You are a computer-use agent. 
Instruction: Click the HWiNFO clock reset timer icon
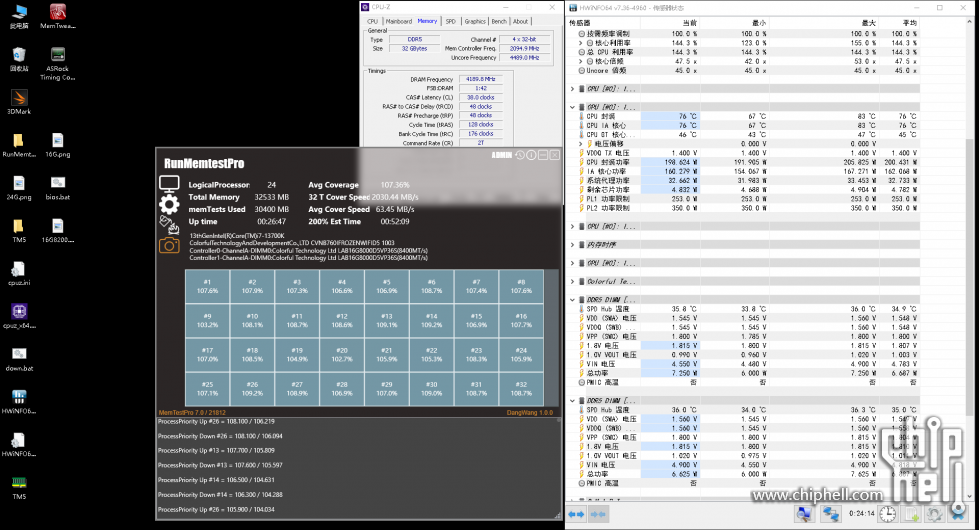[888, 514]
